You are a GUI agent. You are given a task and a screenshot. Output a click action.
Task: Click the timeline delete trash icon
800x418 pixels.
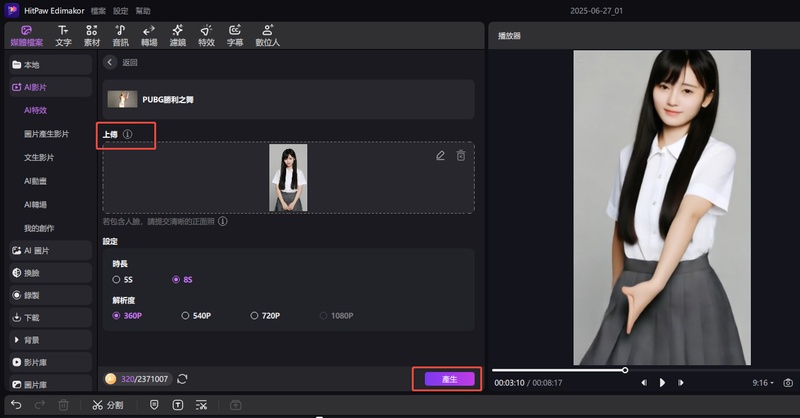point(63,405)
